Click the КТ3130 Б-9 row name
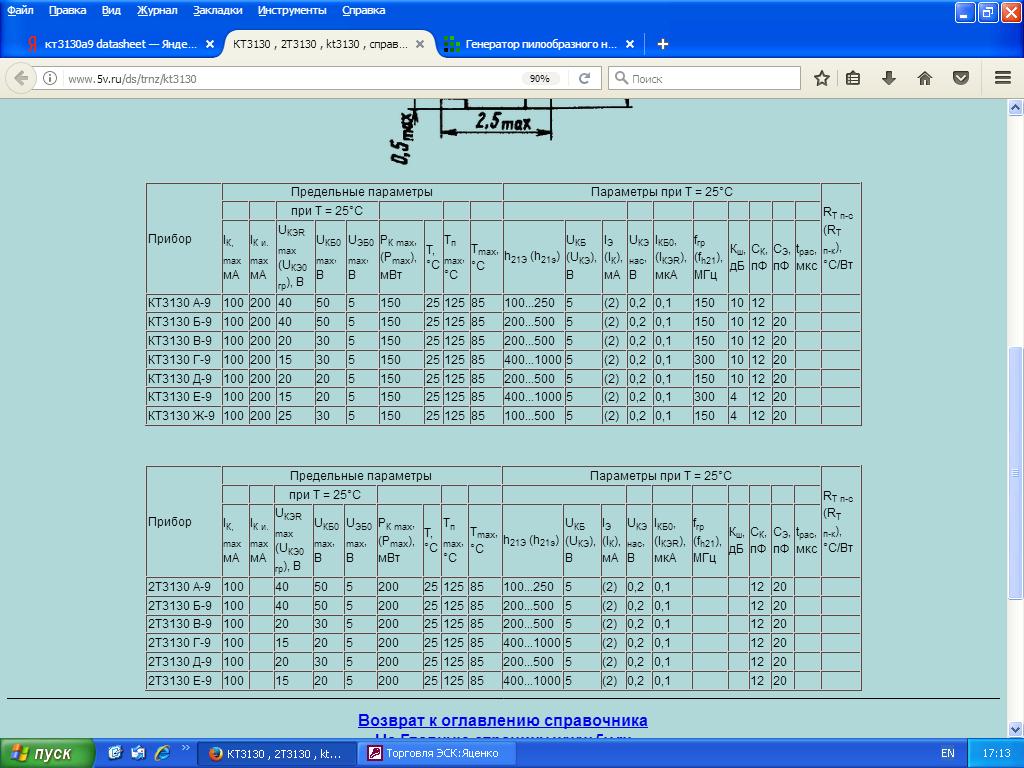This screenshot has width=1024, height=768. [180, 322]
